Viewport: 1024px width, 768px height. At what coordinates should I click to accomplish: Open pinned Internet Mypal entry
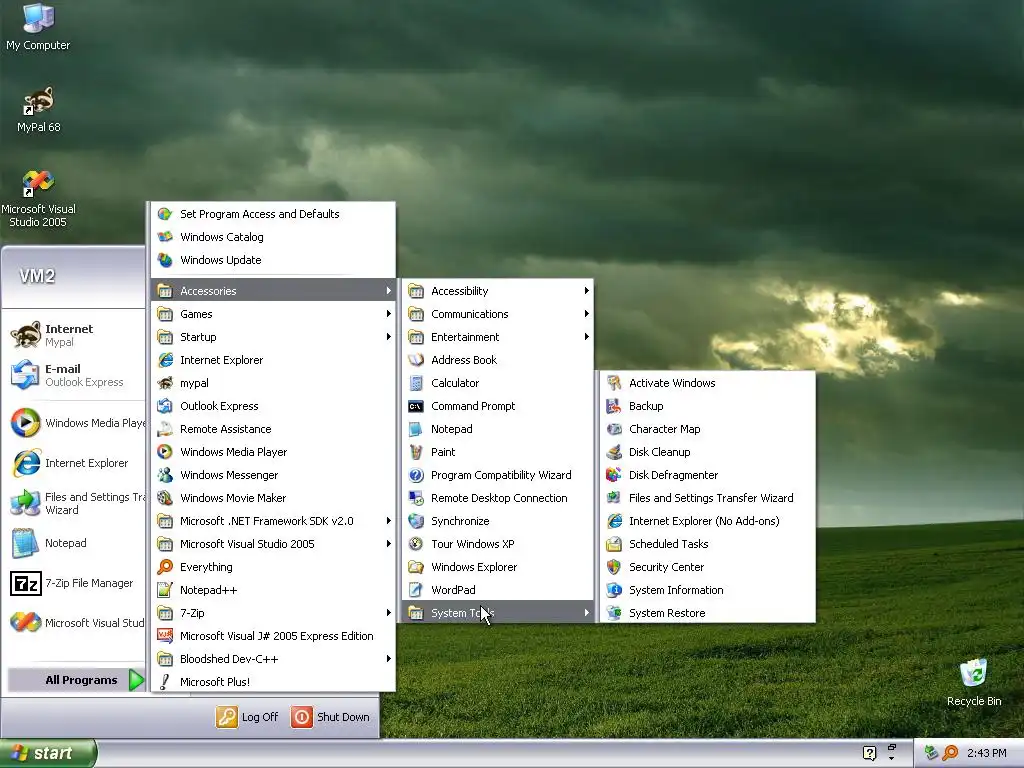click(74, 335)
